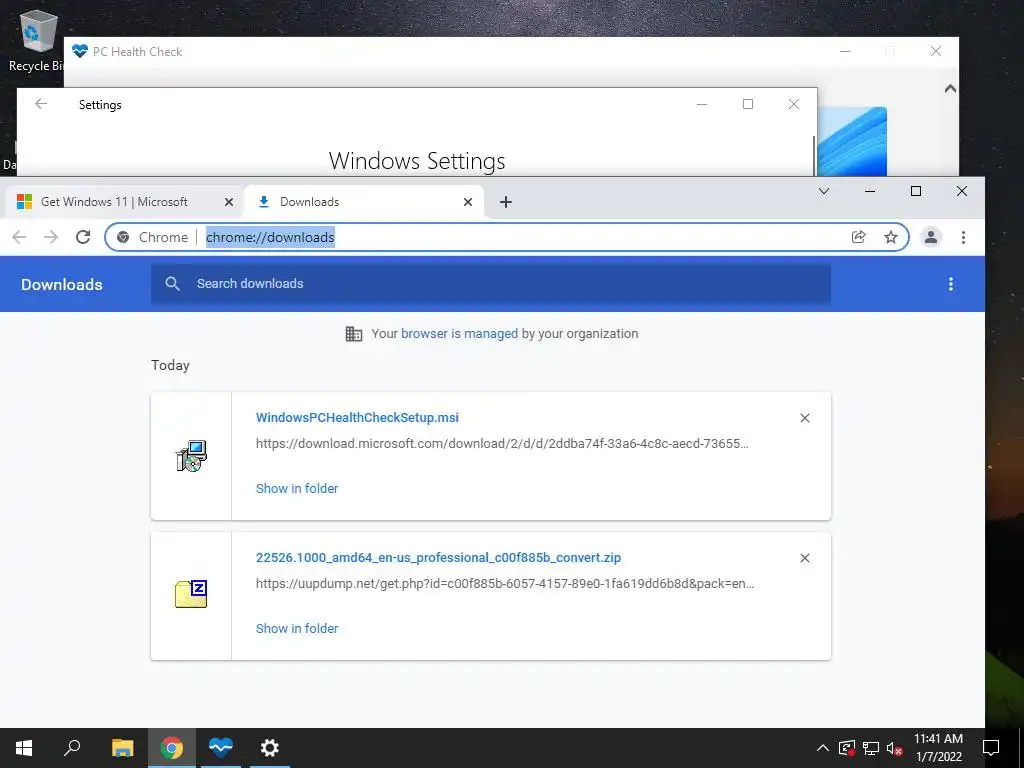Open the notification center
The width and height of the screenshot is (1024, 768).
[991, 748]
